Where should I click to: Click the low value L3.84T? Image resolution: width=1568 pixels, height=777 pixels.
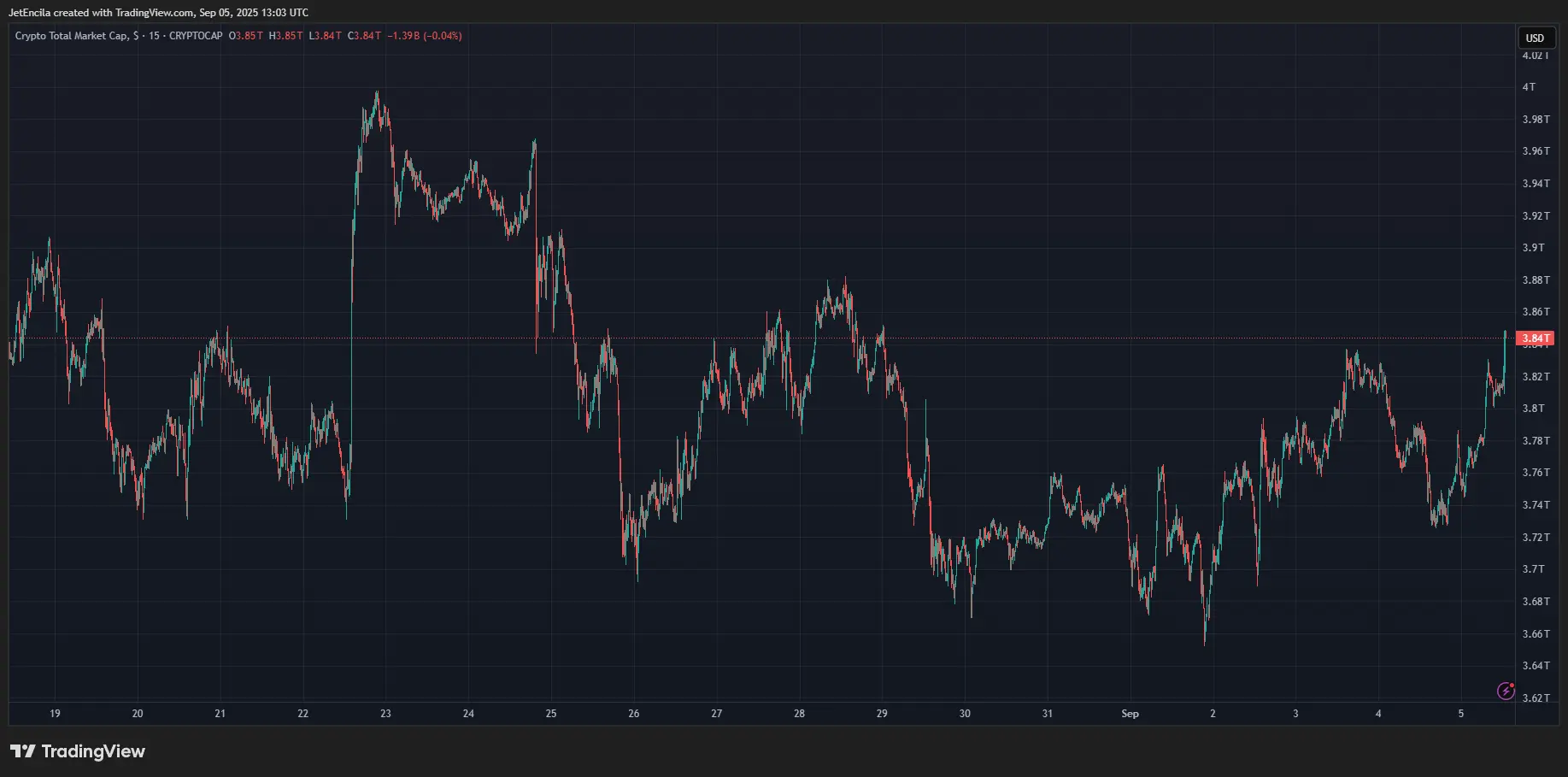325,36
